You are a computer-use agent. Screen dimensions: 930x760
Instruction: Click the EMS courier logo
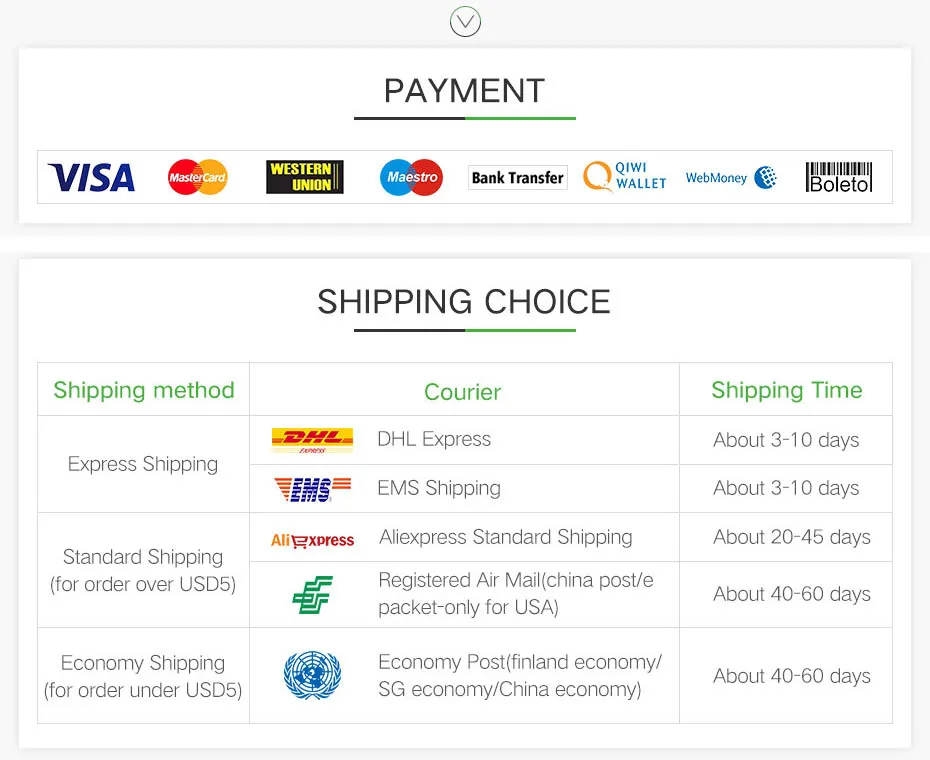(x=312, y=489)
